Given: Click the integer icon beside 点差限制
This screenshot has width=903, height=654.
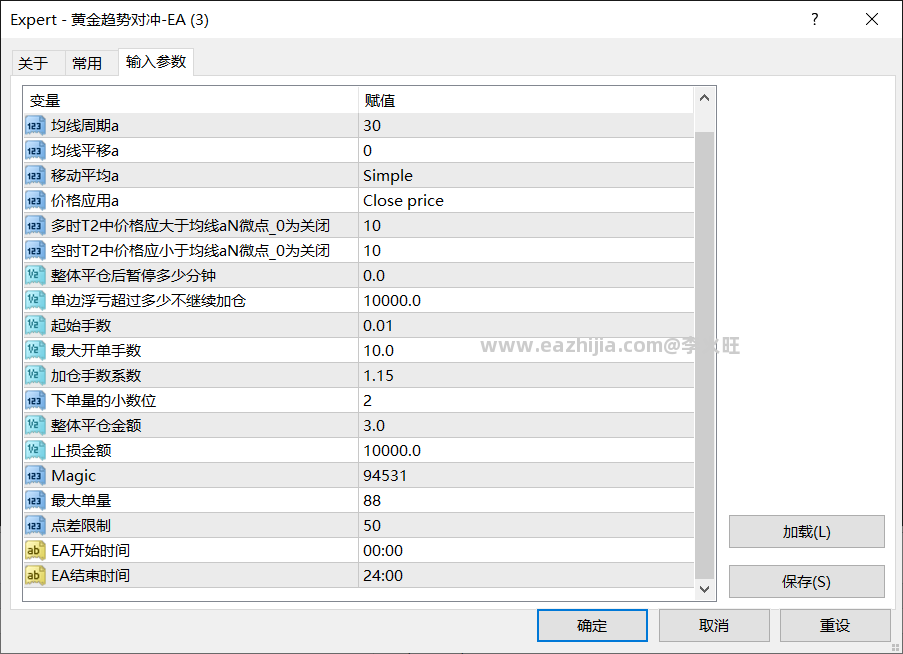Looking at the screenshot, I should tap(35, 526).
